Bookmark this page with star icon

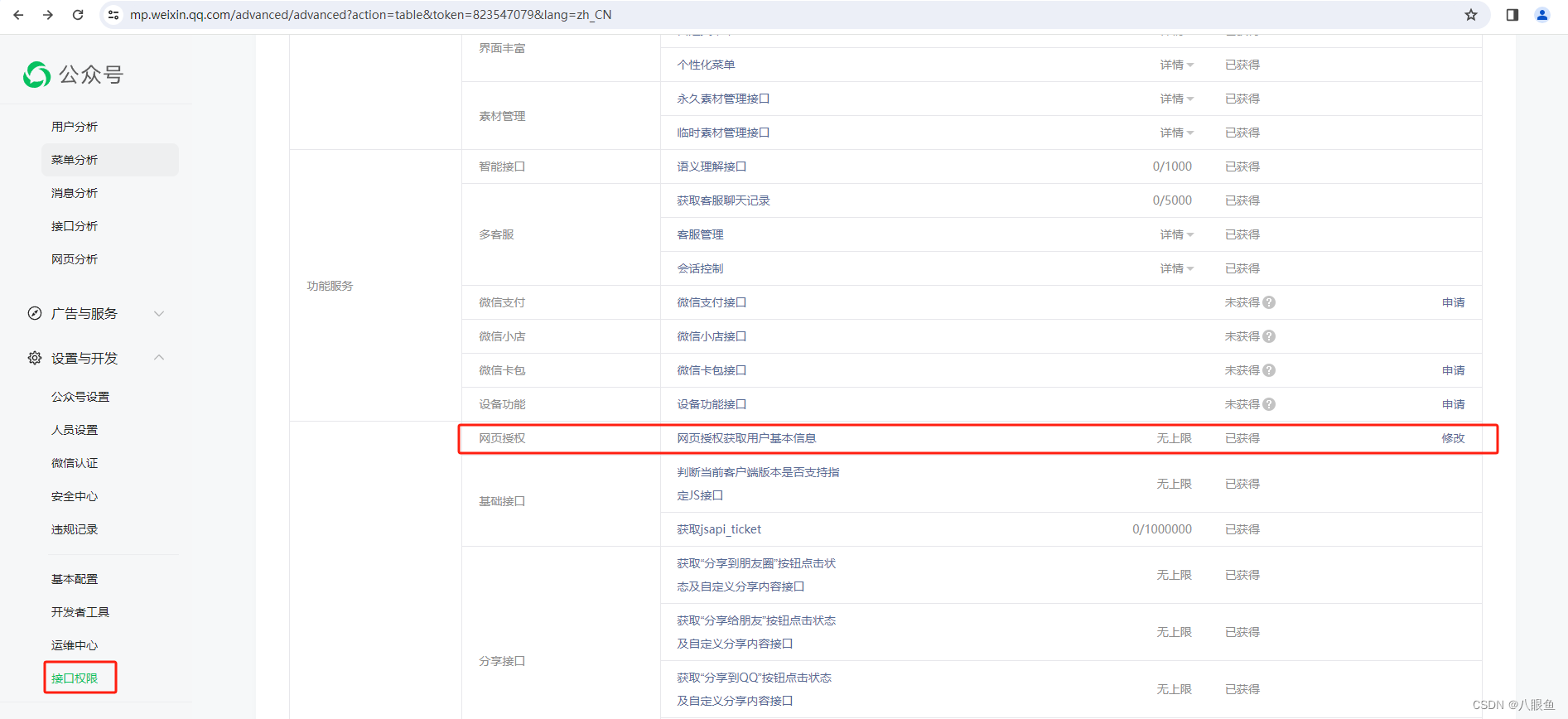[1471, 15]
